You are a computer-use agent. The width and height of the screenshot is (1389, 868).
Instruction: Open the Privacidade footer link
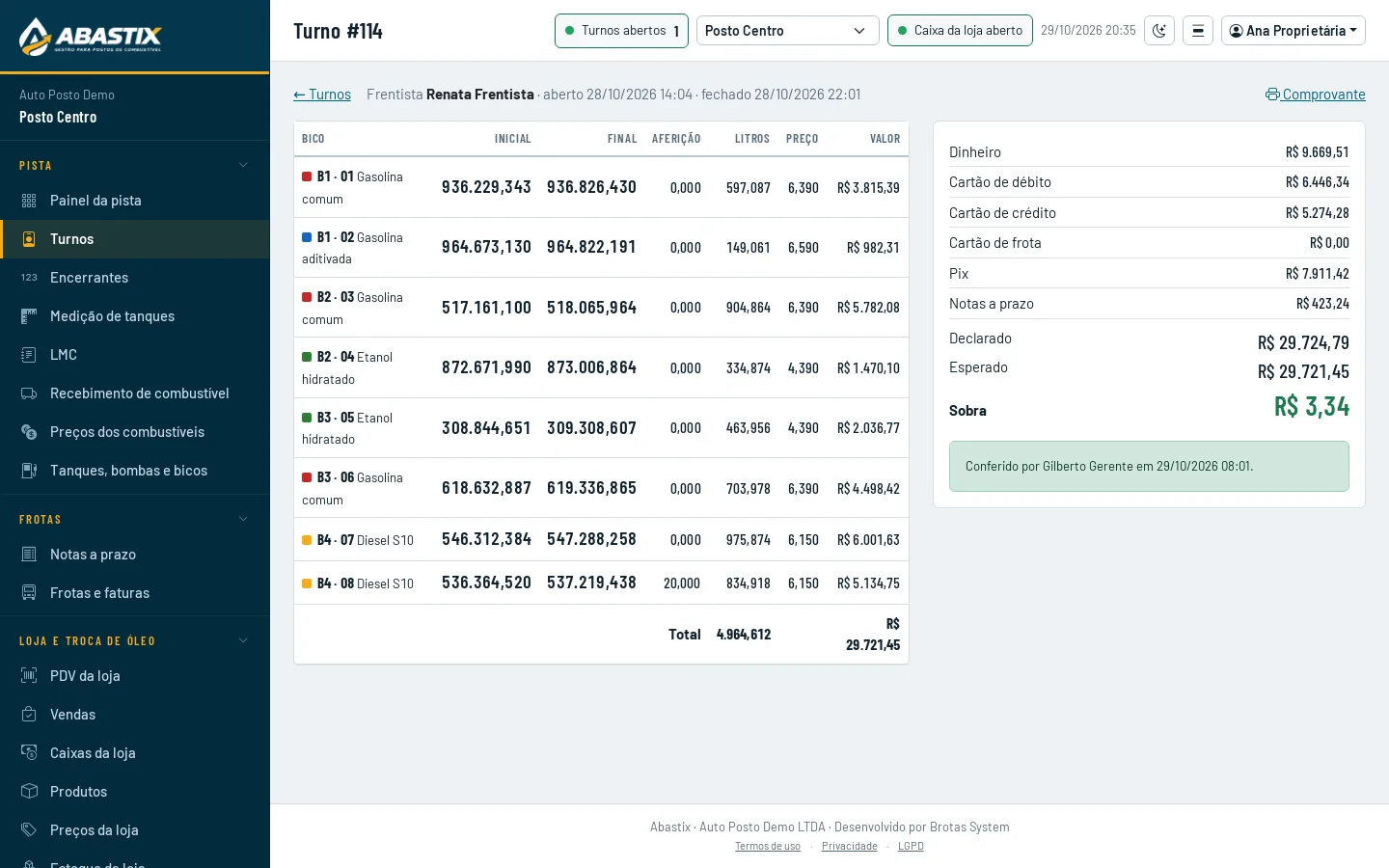coord(850,847)
